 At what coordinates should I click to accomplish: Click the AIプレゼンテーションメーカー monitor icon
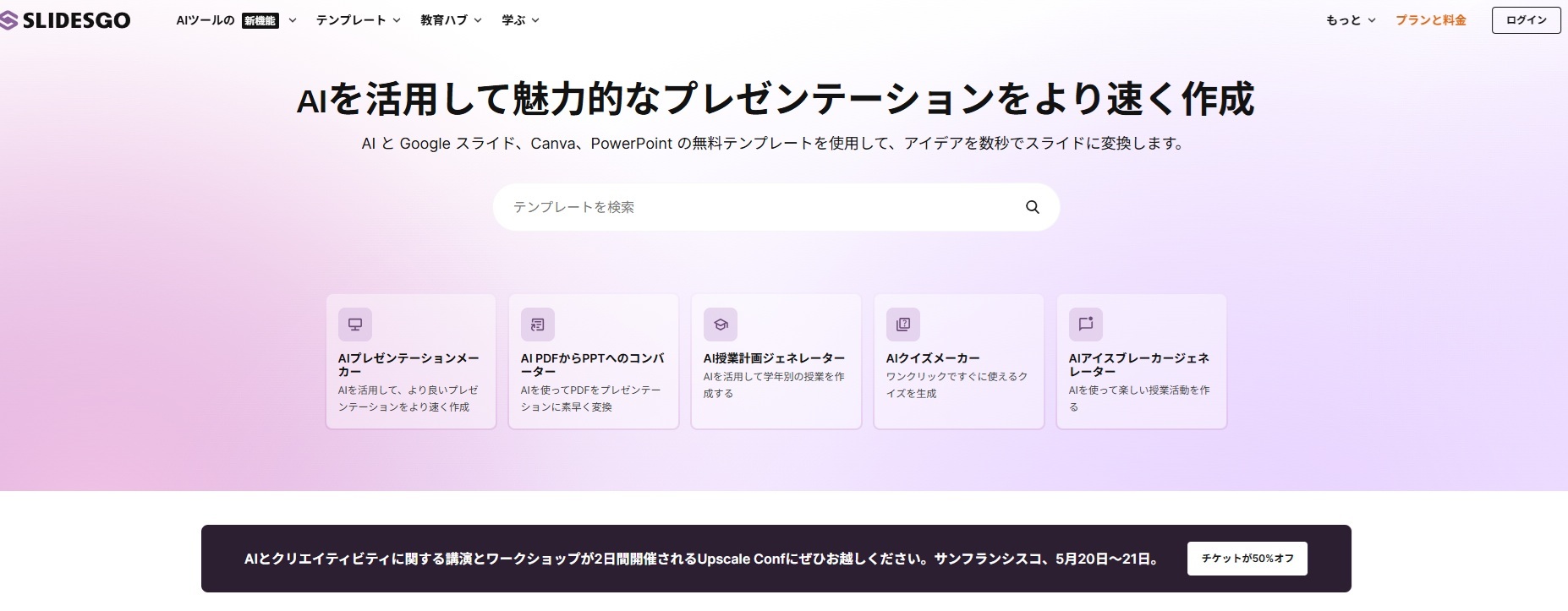point(355,325)
